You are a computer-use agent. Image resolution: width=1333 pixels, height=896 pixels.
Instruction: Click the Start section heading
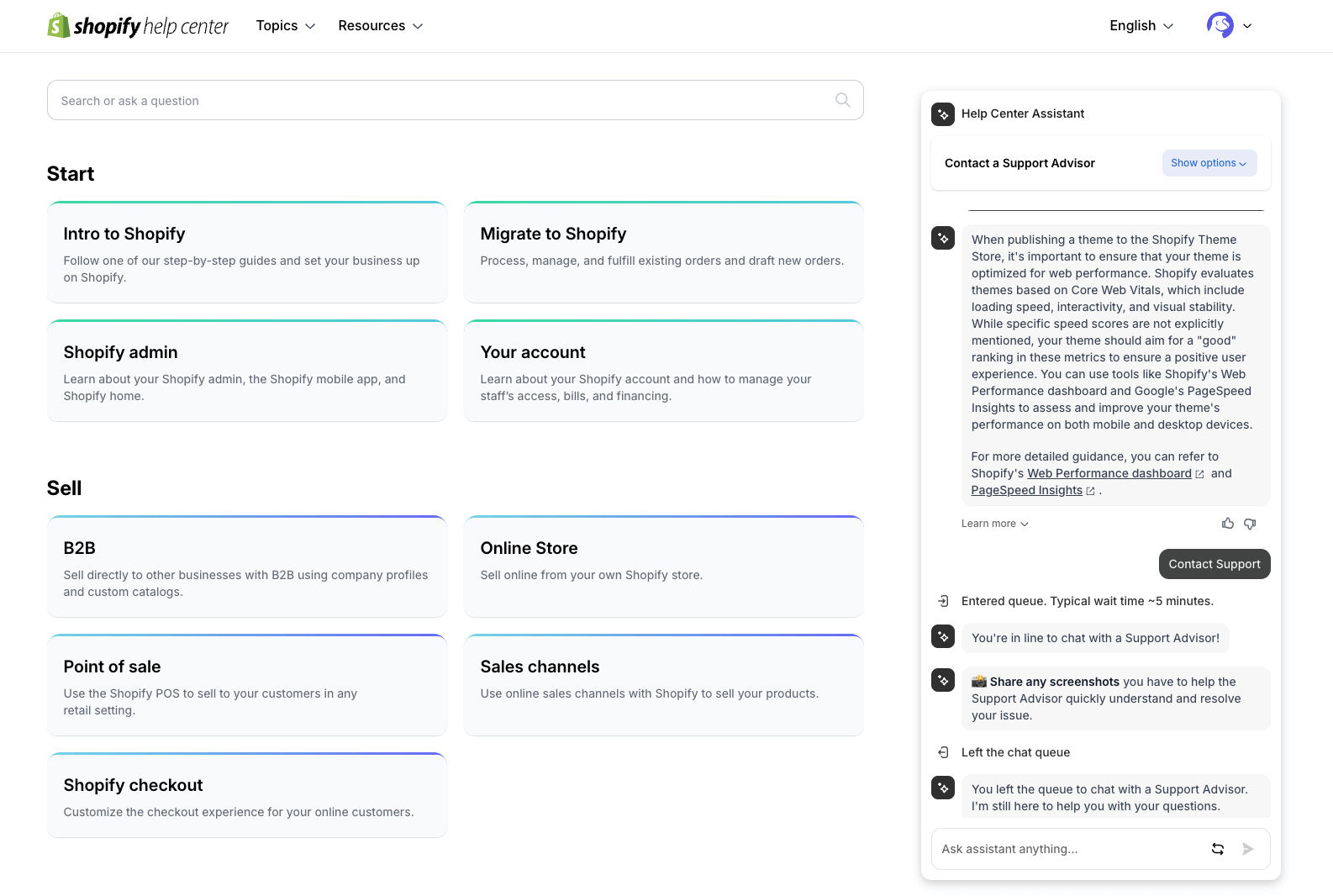click(x=71, y=174)
